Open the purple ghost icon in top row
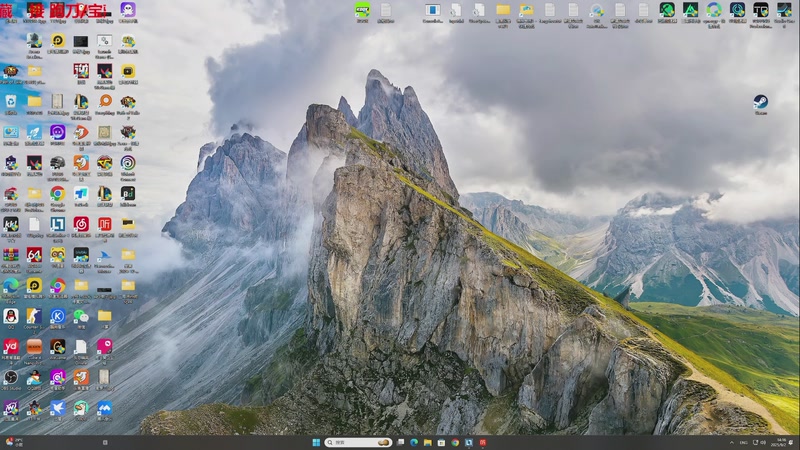The height and width of the screenshot is (450, 800). tap(128, 10)
